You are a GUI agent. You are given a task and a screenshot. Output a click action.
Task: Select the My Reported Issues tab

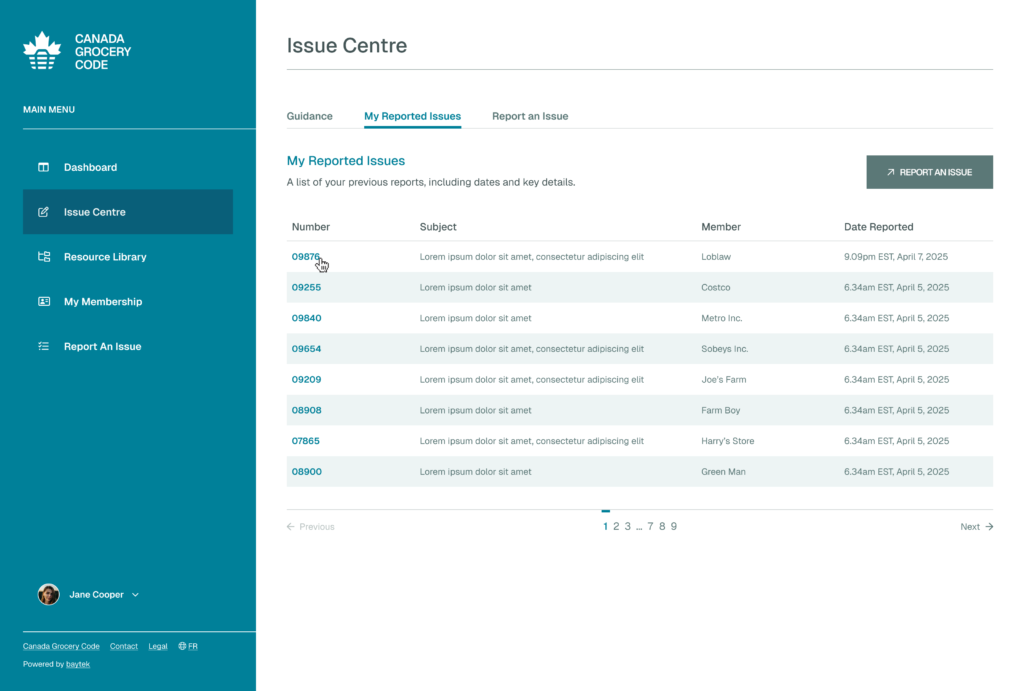[412, 116]
